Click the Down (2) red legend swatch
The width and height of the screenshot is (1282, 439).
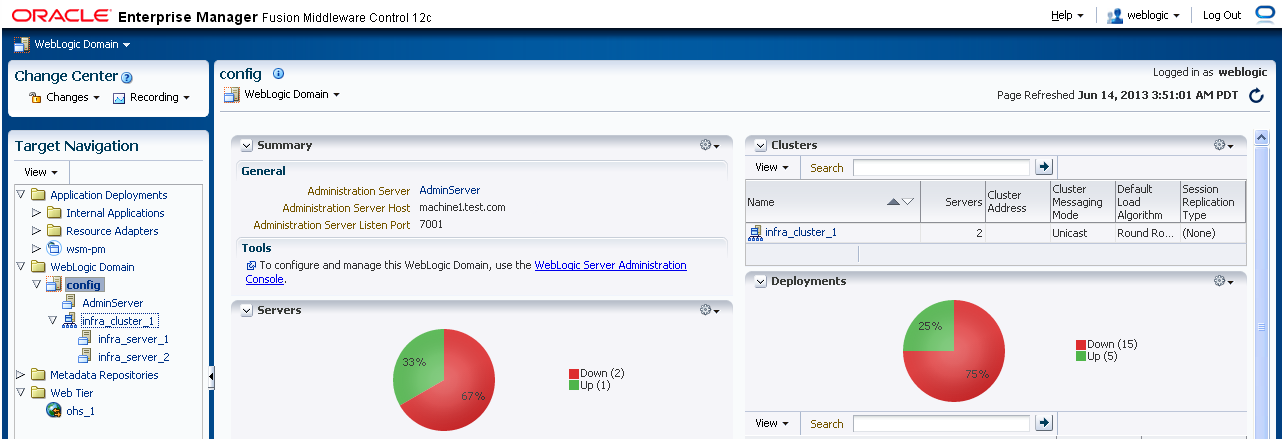click(x=574, y=374)
